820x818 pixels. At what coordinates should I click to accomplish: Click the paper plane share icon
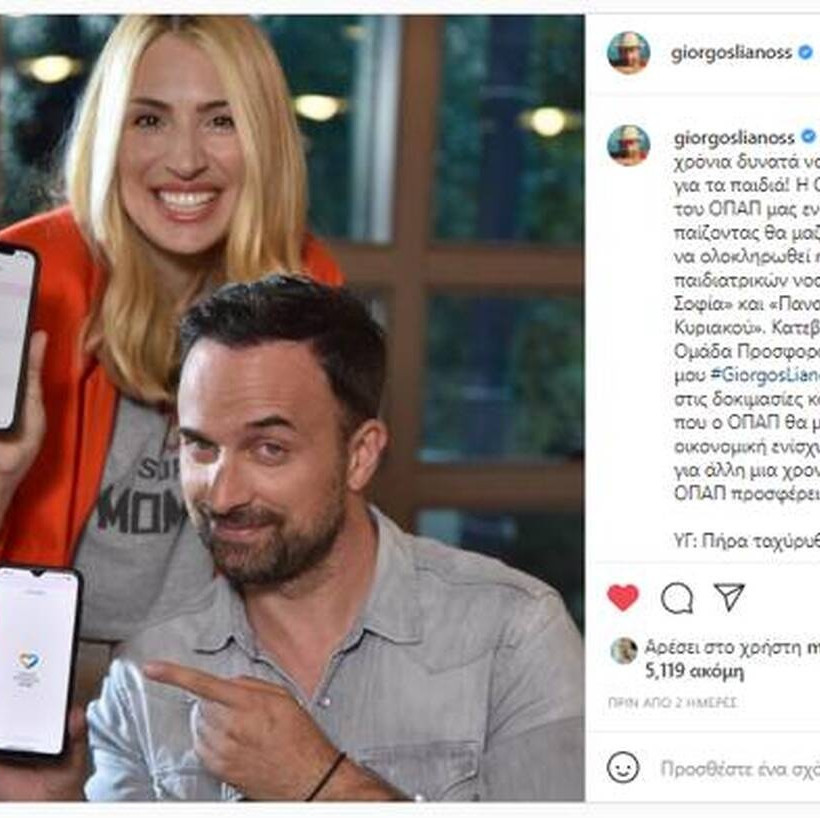729,597
